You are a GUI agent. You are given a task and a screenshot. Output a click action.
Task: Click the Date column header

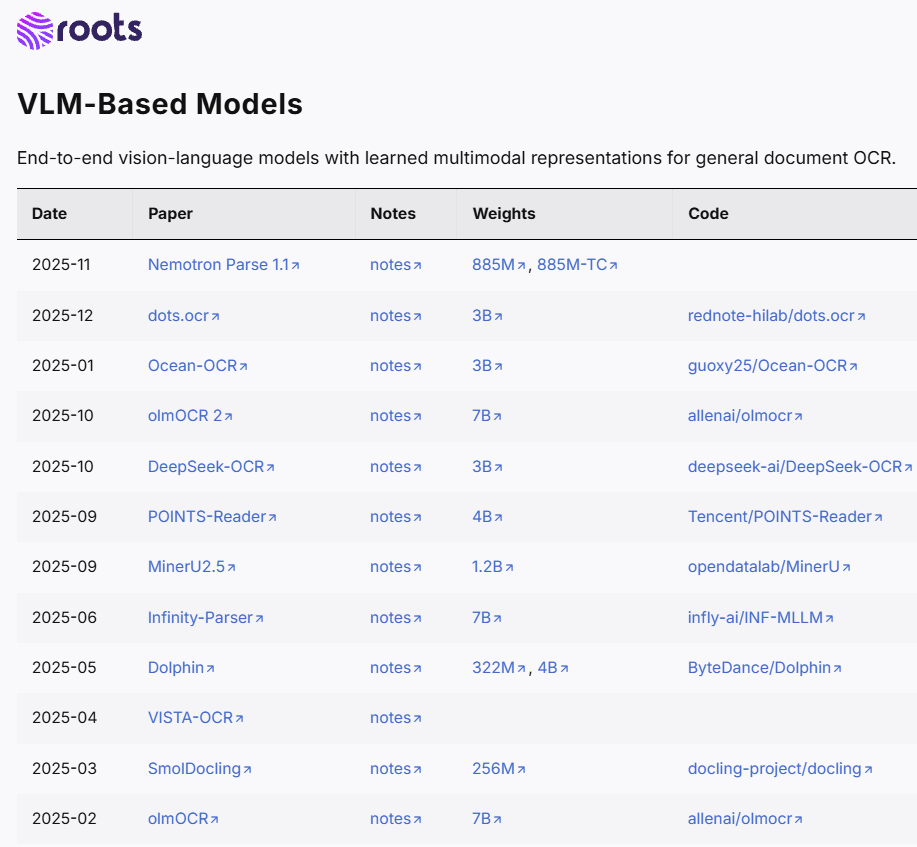[x=47, y=213]
